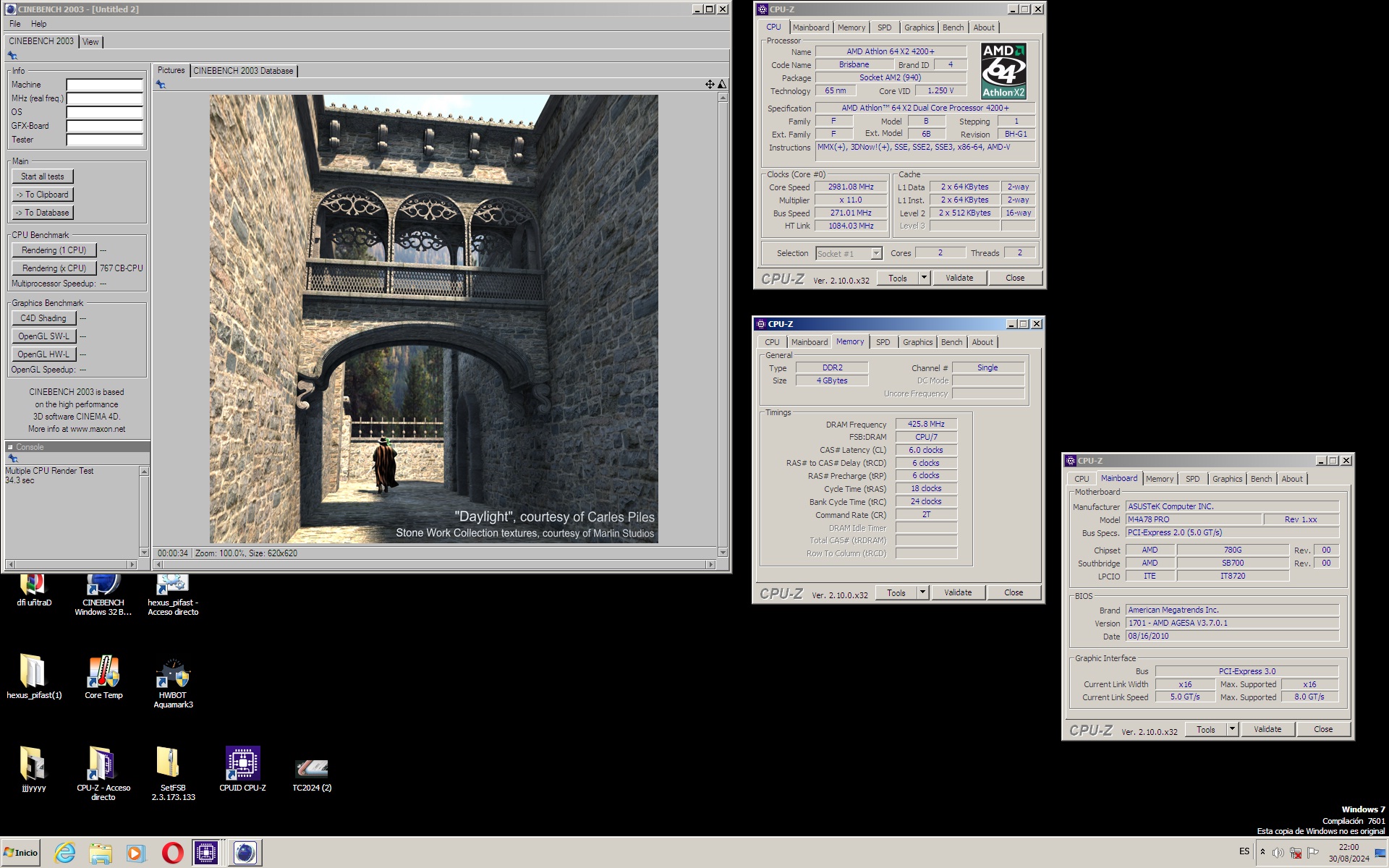
Task: Select About tab in top CPU-Z window
Action: [x=983, y=27]
